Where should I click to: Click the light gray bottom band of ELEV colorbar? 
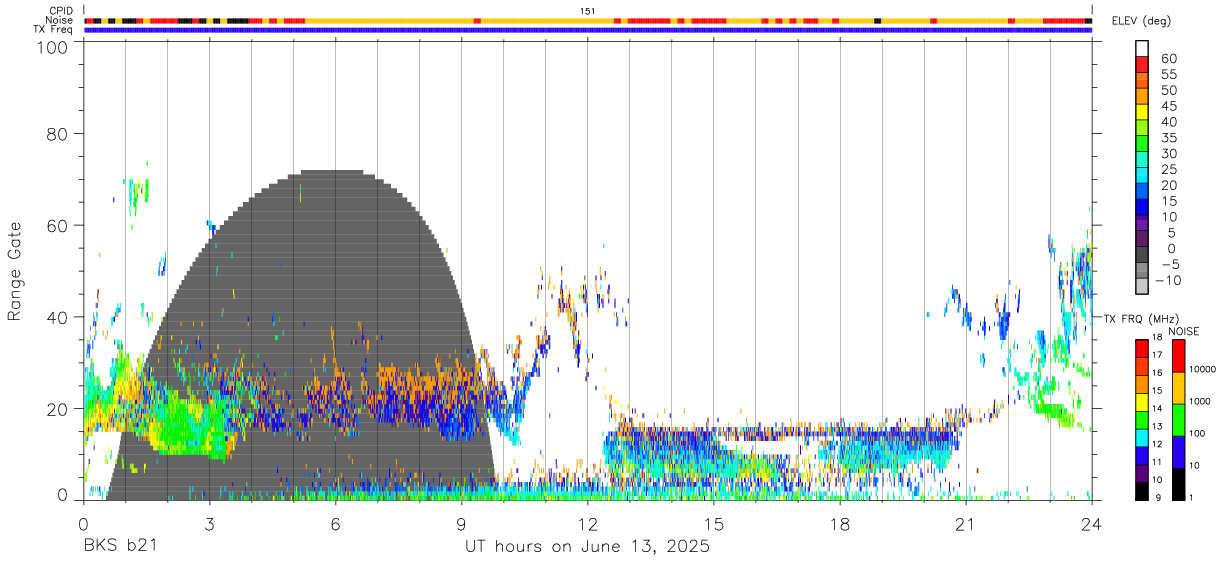tap(1142, 286)
